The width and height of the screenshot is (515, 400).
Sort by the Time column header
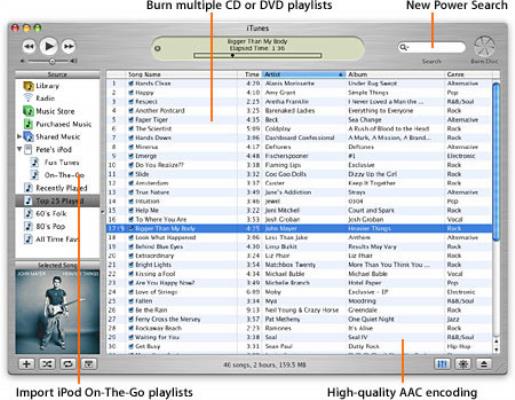coord(250,74)
